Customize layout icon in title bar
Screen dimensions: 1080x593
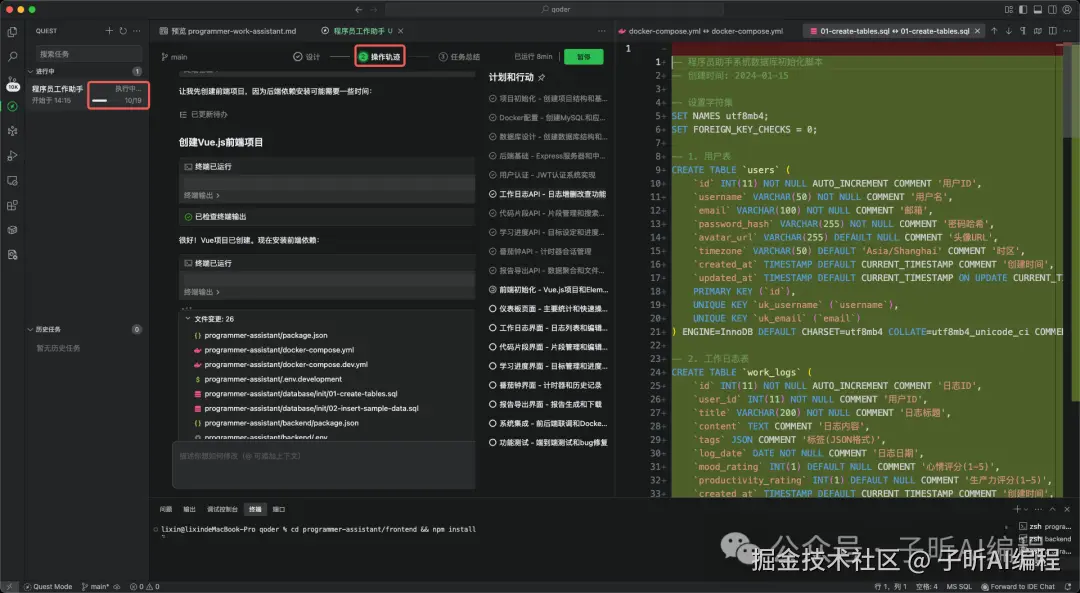[1008, 10]
